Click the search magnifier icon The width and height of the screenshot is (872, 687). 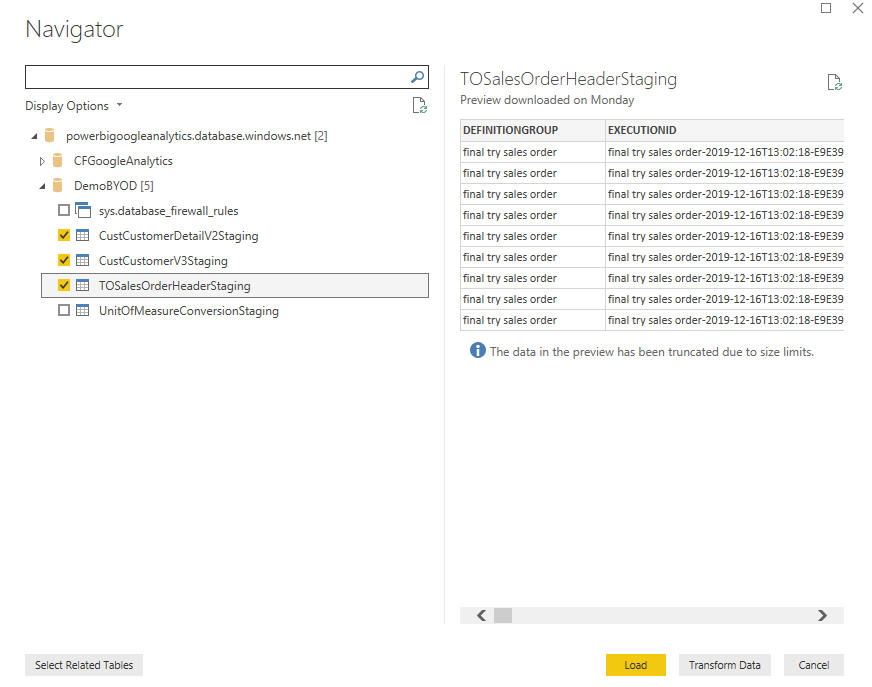[418, 77]
